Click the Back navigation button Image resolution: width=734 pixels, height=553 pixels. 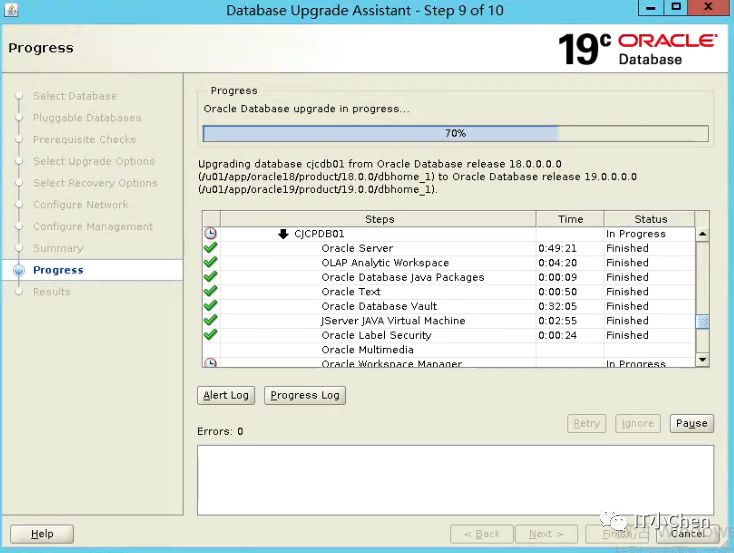click(x=482, y=534)
